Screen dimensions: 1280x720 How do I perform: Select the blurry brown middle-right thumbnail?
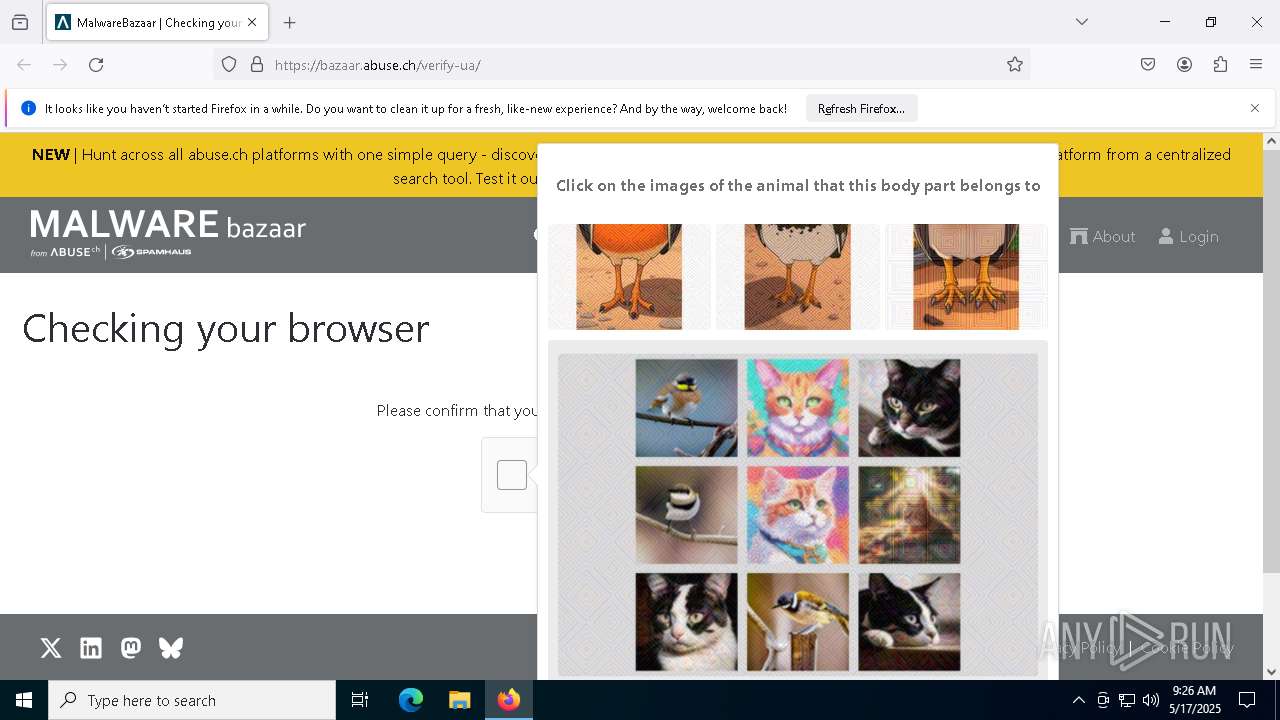[909, 515]
